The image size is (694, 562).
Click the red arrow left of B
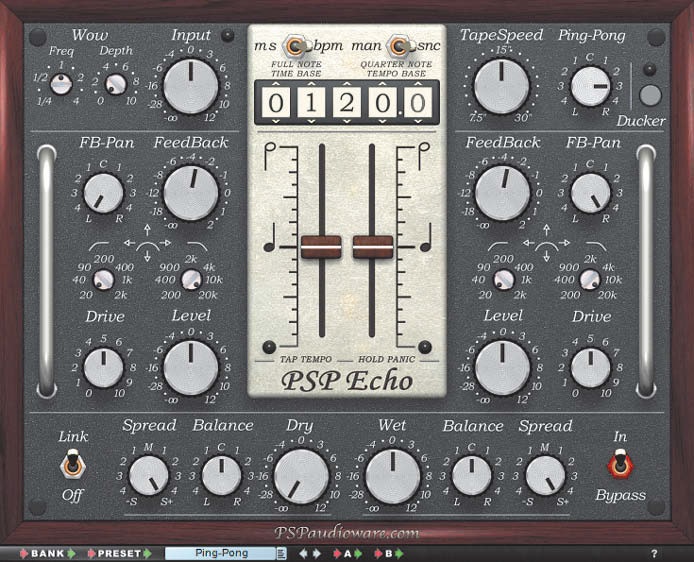click(x=378, y=553)
